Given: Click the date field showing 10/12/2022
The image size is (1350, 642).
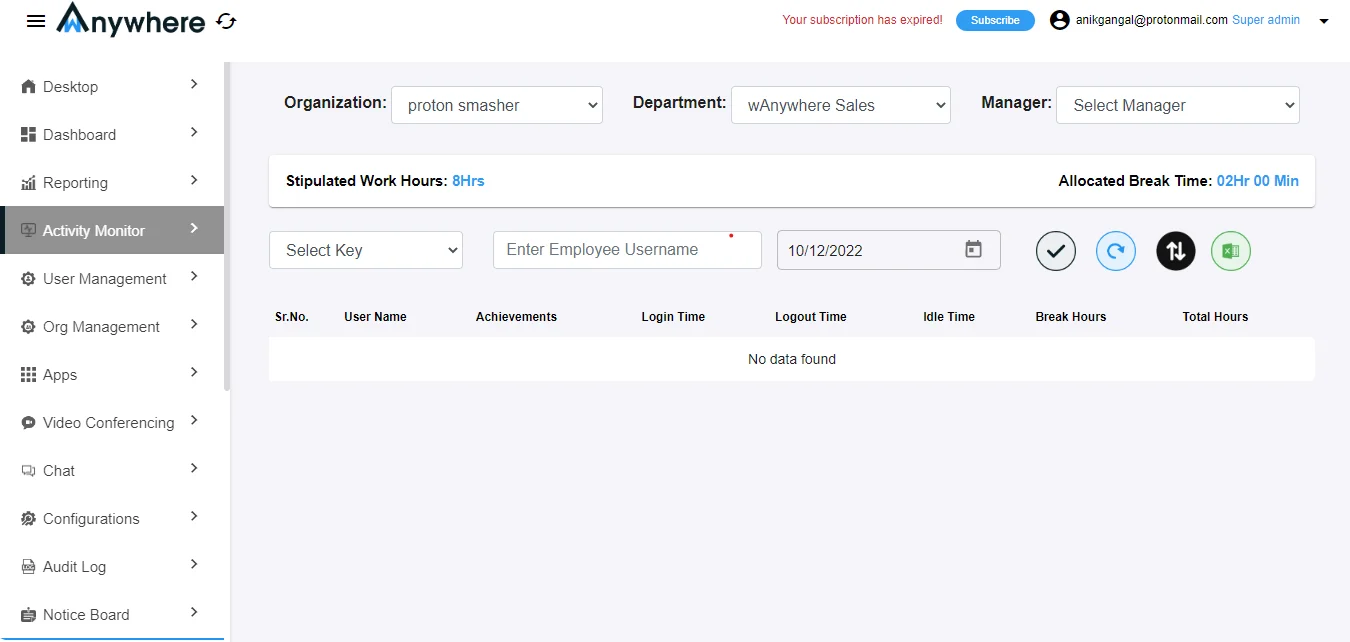Looking at the screenshot, I should click(x=889, y=250).
